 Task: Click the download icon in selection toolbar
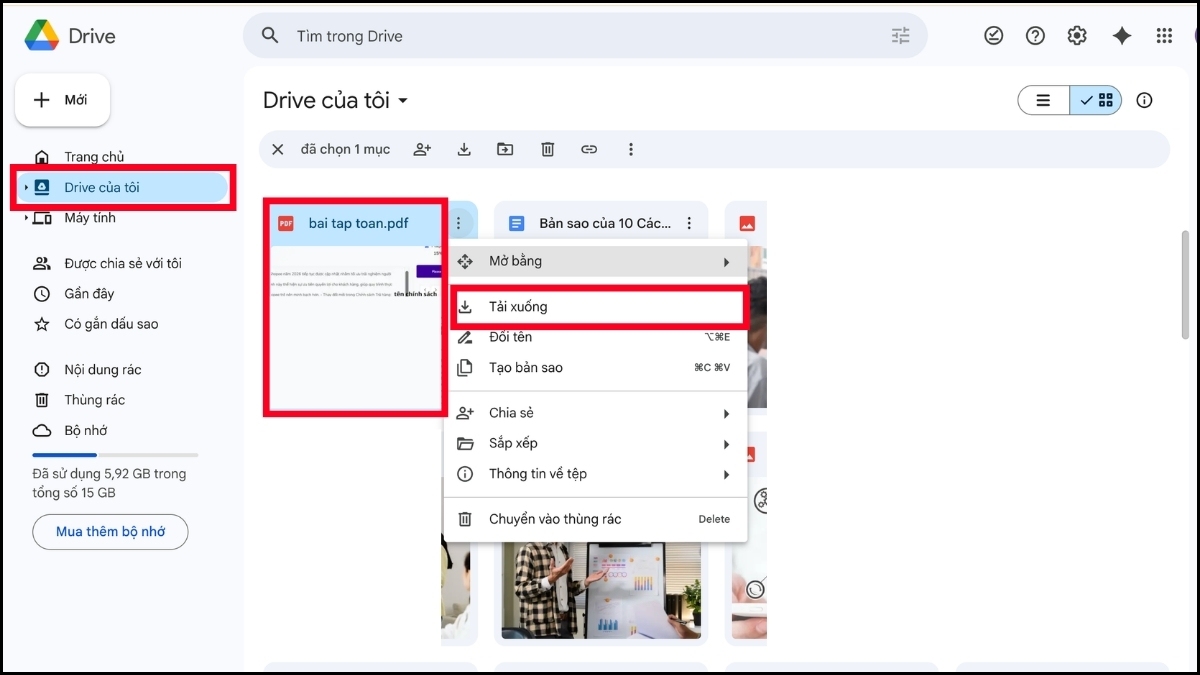(x=464, y=149)
